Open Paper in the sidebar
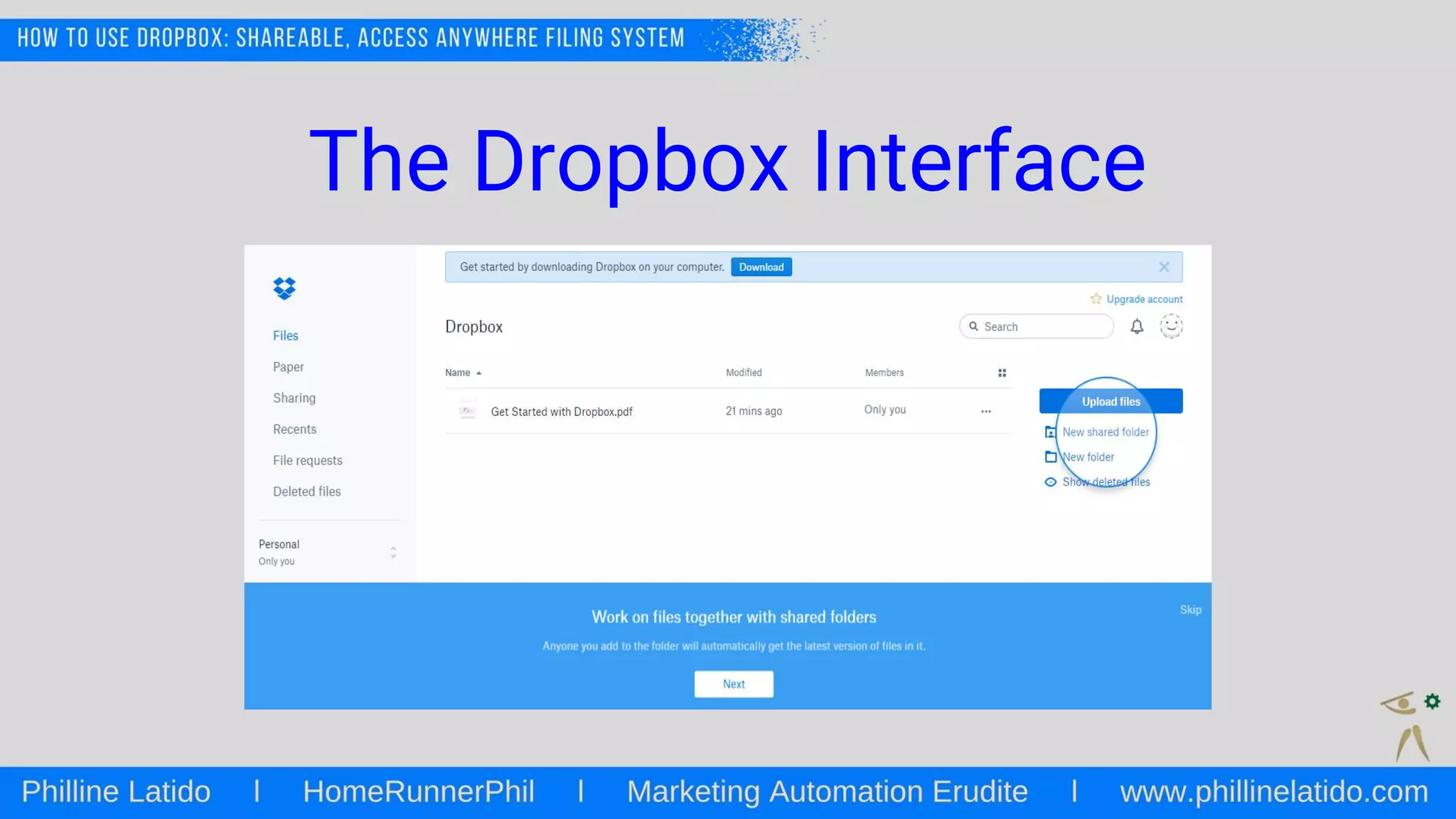 tap(288, 367)
